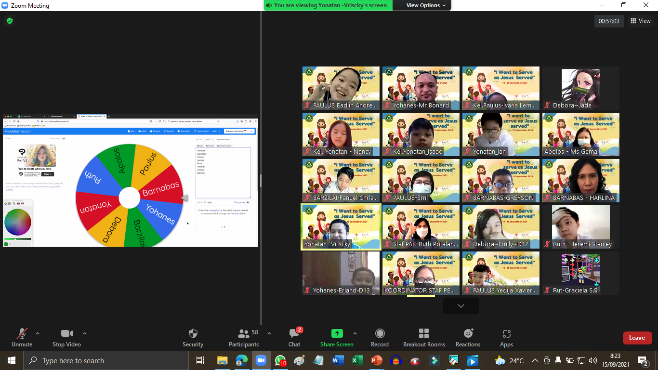Click the green Share Screen icon

pyautogui.click(x=337, y=334)
